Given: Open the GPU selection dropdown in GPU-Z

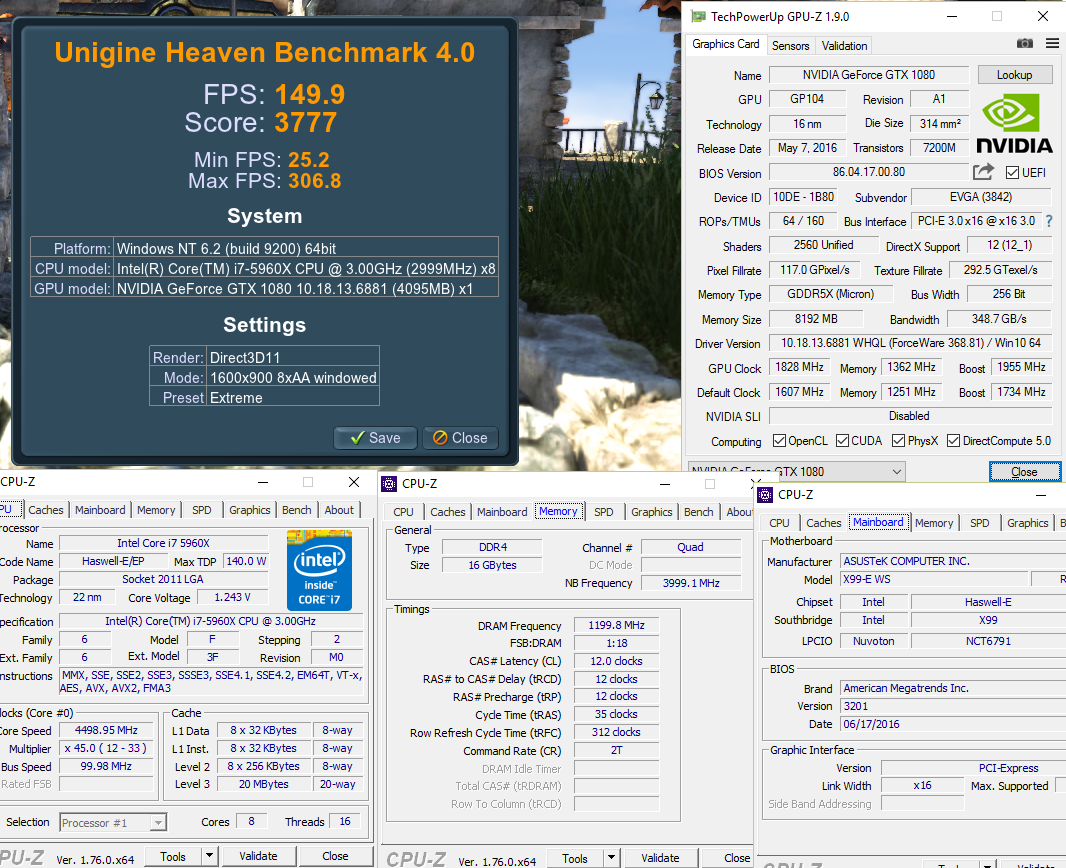Looking at the screenshot, I should pyautogui.click(x=796, y=471).
